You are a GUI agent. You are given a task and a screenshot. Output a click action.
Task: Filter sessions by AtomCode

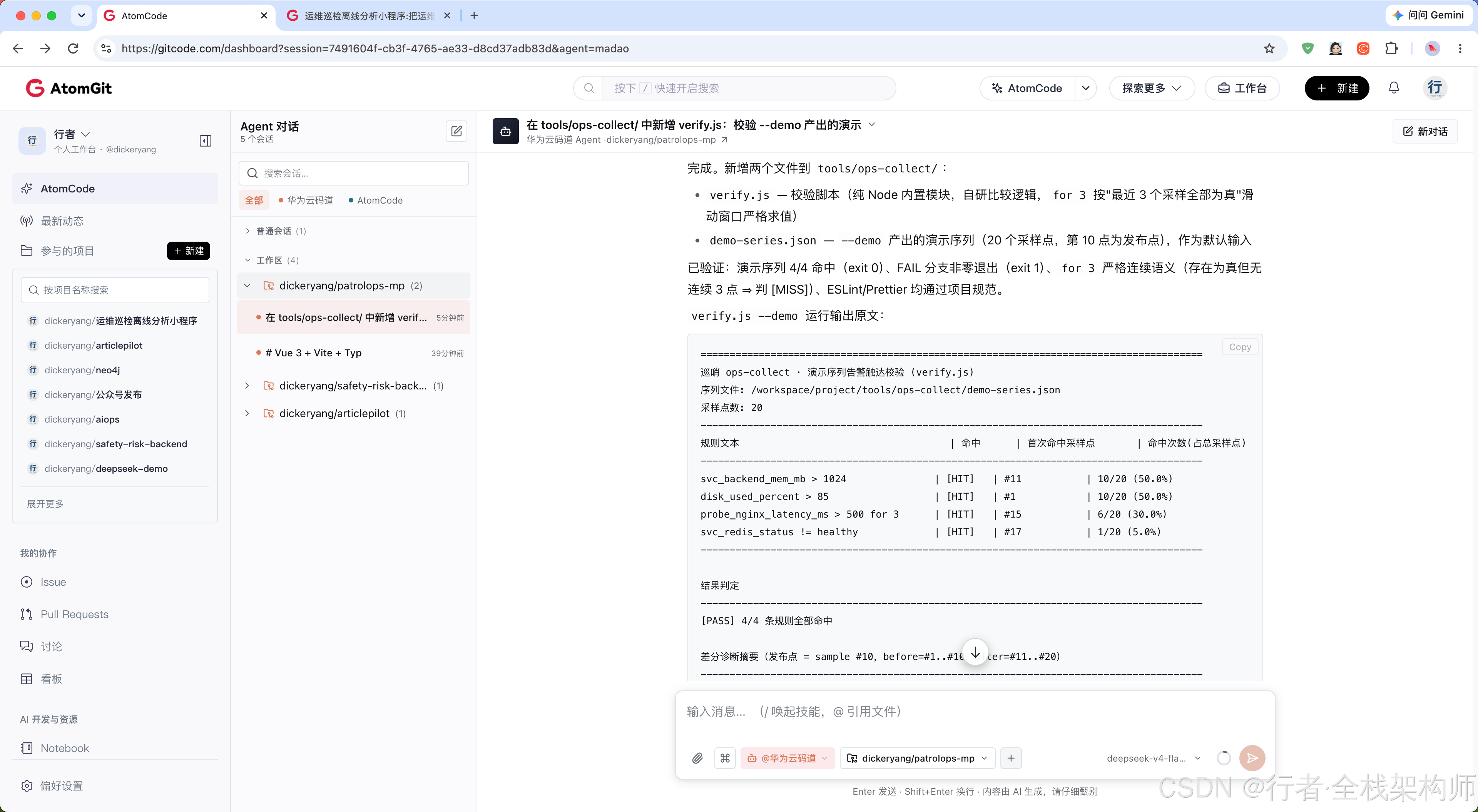[x=376, y=200]
